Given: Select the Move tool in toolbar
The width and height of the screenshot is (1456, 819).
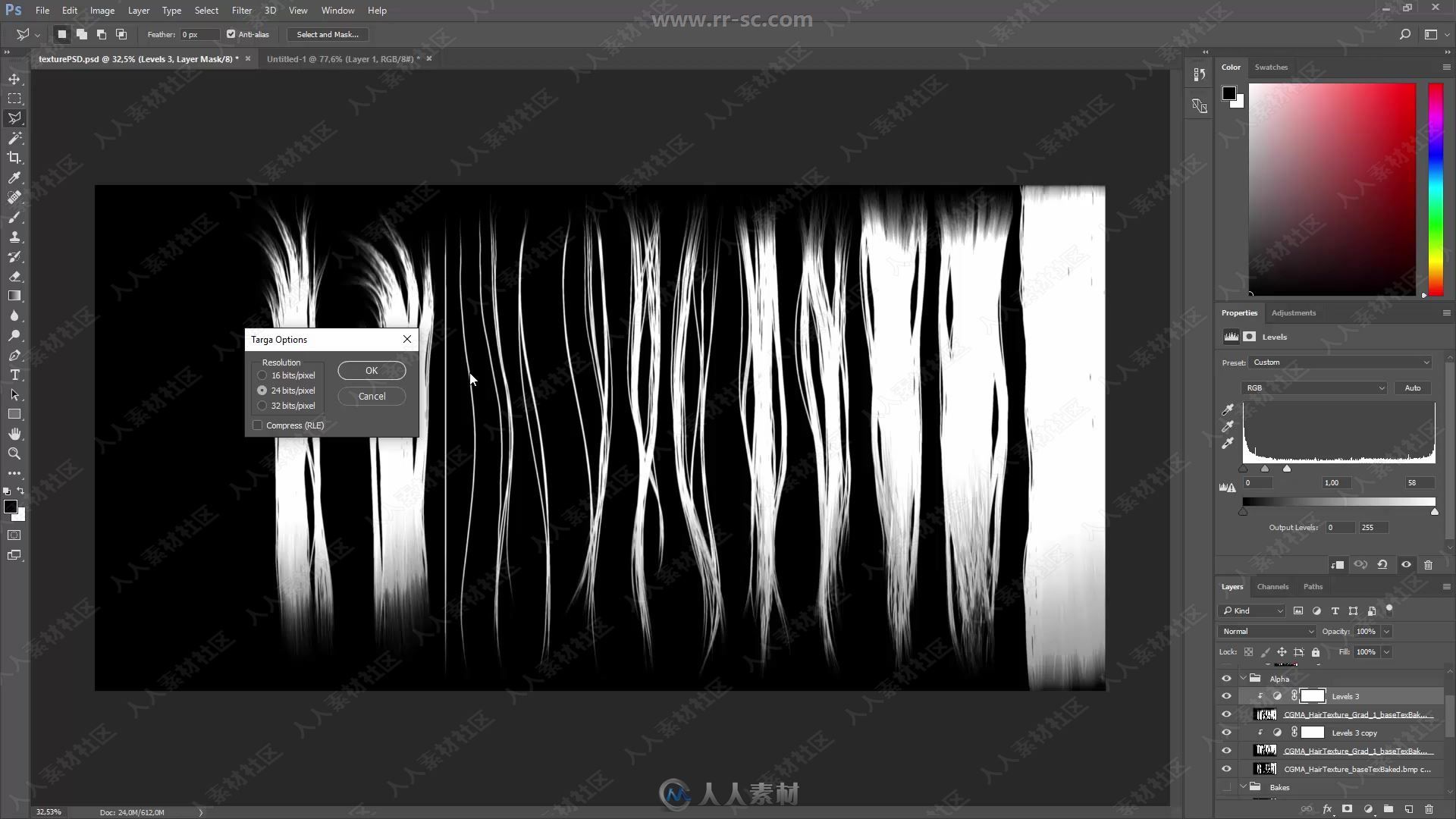Looking at the screenshot, I should [x=14, y=78].
